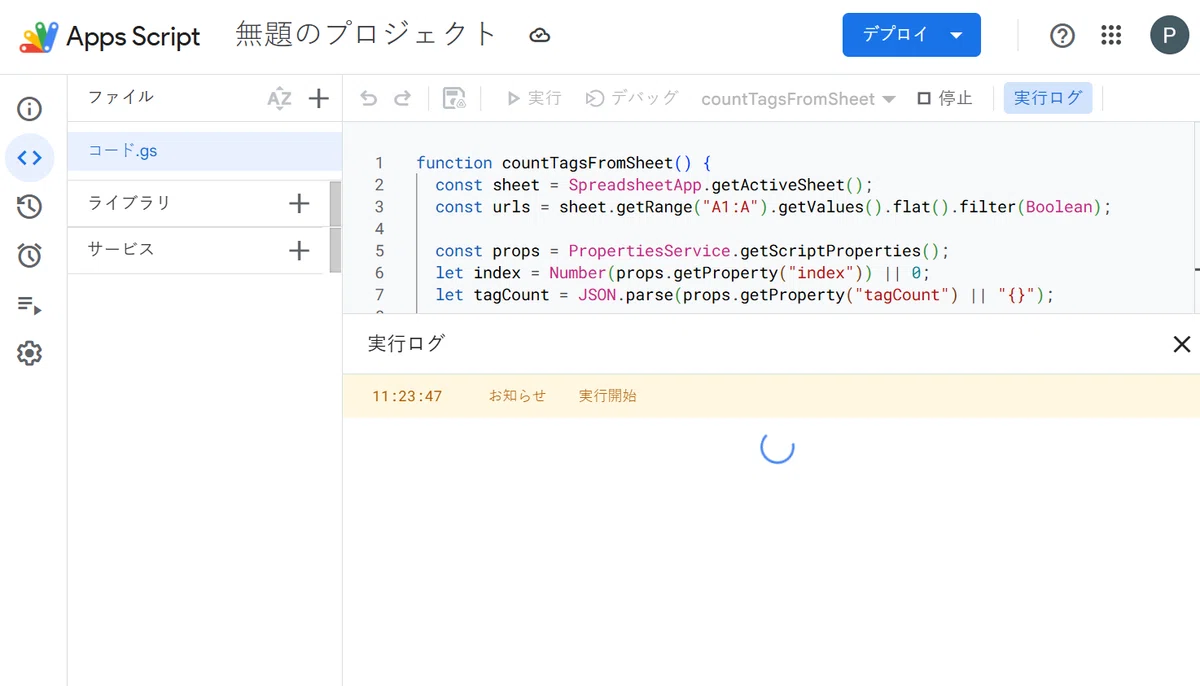The image size is (1200, 686).
Task: Open the Triggers alarm clock icon
Action: [x=30, y=256]
